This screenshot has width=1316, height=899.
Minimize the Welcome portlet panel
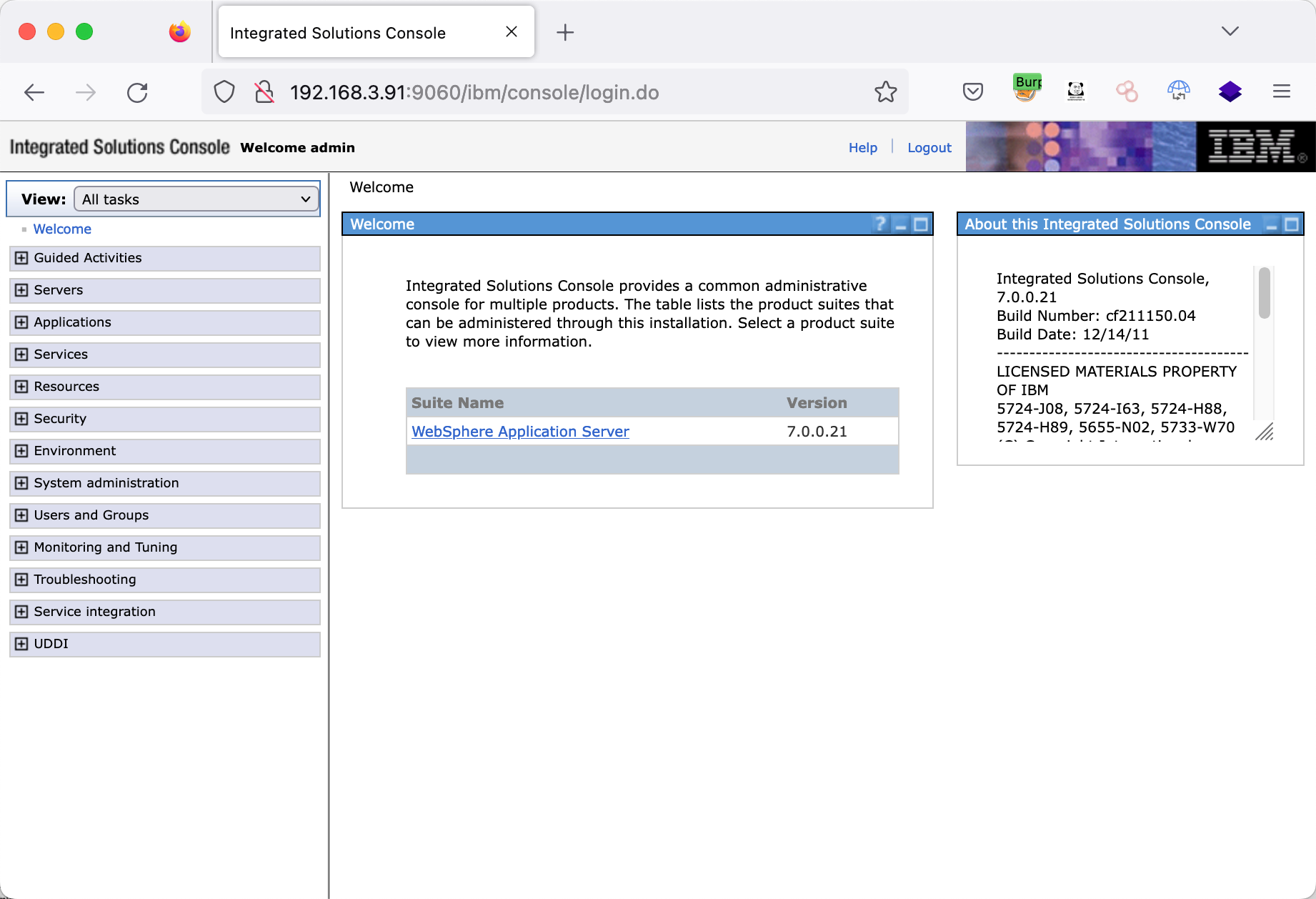(901, 225)
